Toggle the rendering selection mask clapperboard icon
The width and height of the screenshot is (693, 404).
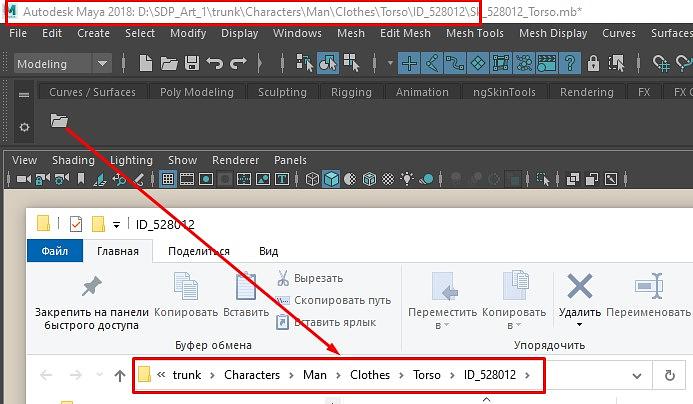[547, 63]
